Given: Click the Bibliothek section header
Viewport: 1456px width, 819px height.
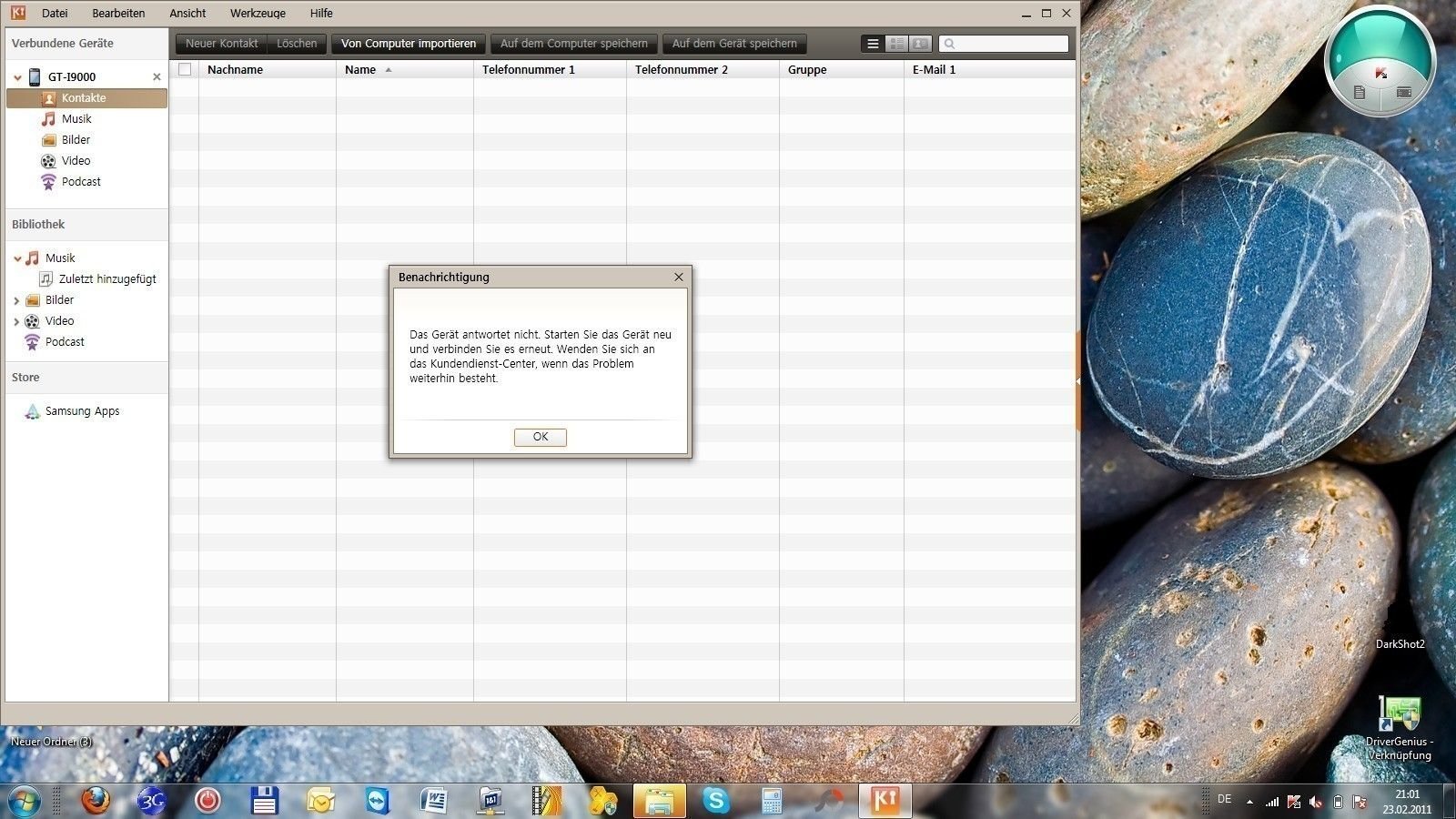Looking at the screenshot, I should pyautogui.click(x=38, y=225).
